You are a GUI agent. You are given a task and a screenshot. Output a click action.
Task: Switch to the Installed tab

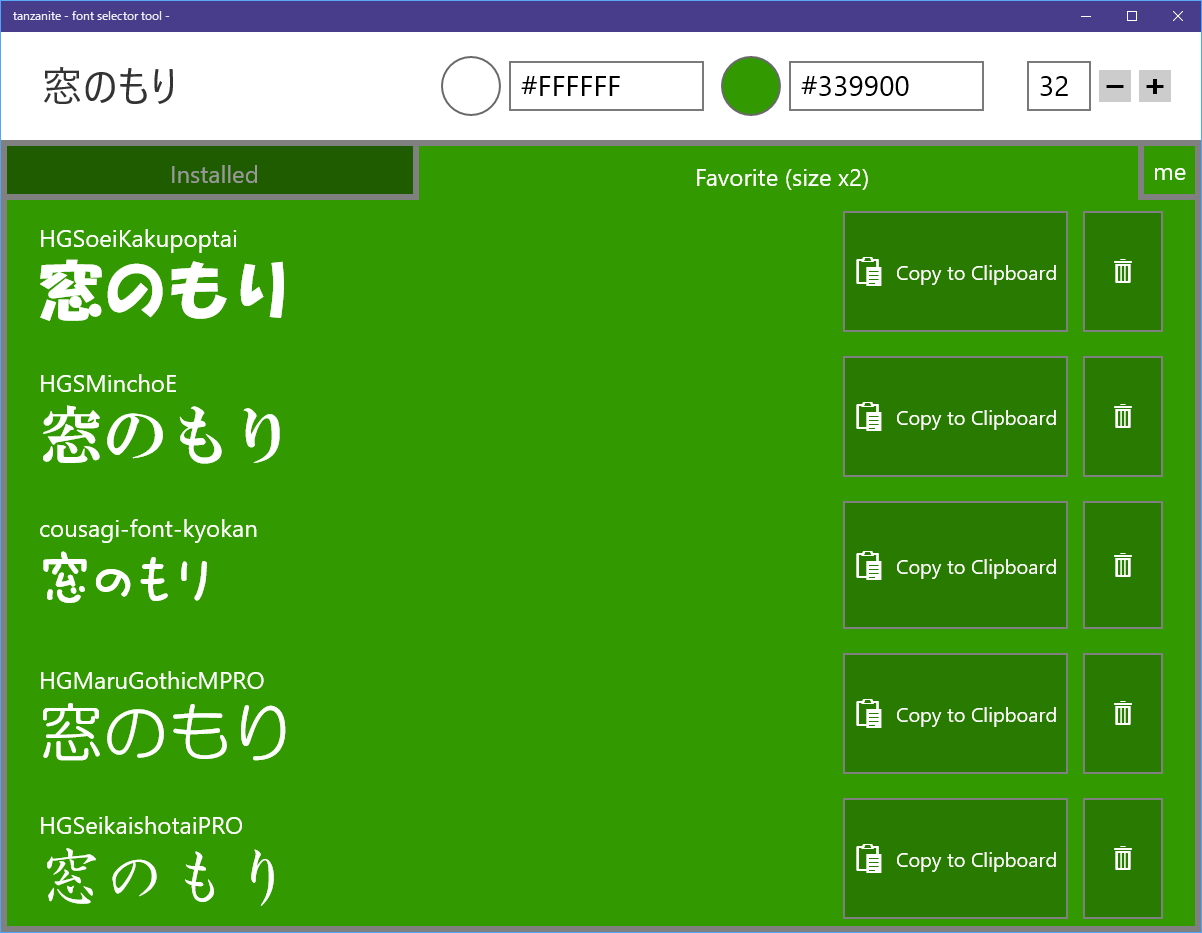point(211,172)
